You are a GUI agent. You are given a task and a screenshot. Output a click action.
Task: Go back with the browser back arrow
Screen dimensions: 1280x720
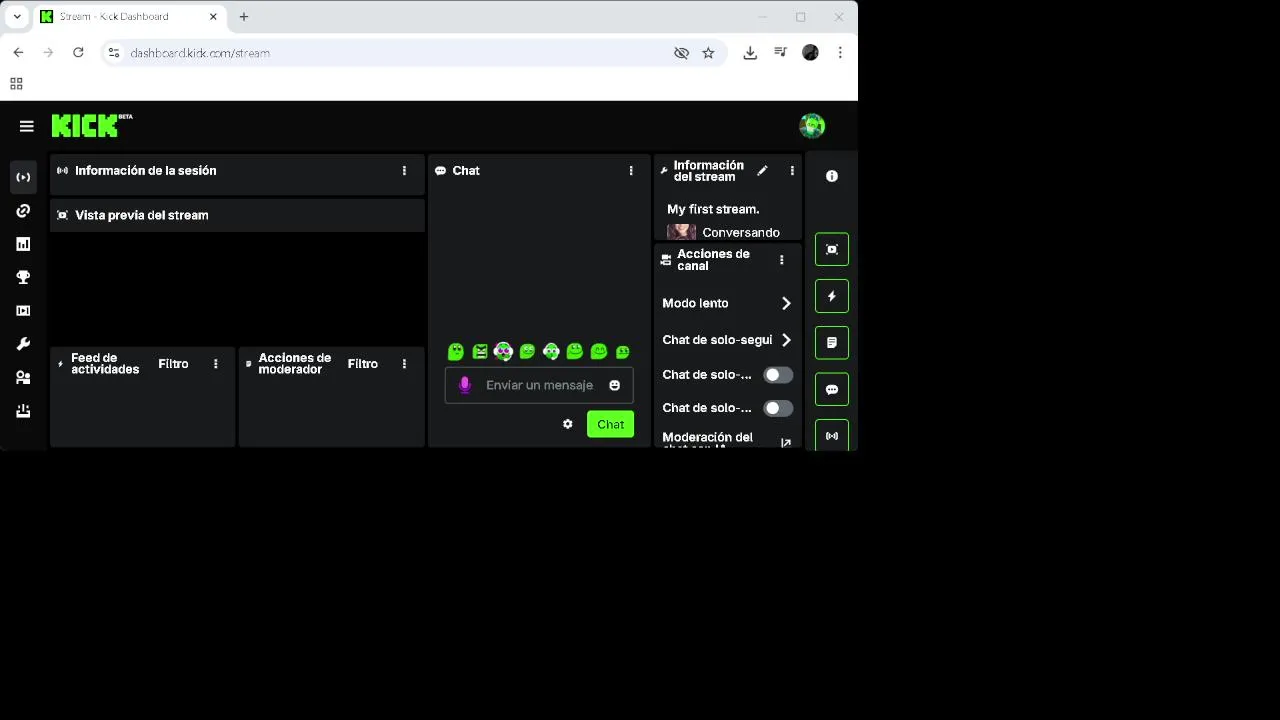point(18,52)
